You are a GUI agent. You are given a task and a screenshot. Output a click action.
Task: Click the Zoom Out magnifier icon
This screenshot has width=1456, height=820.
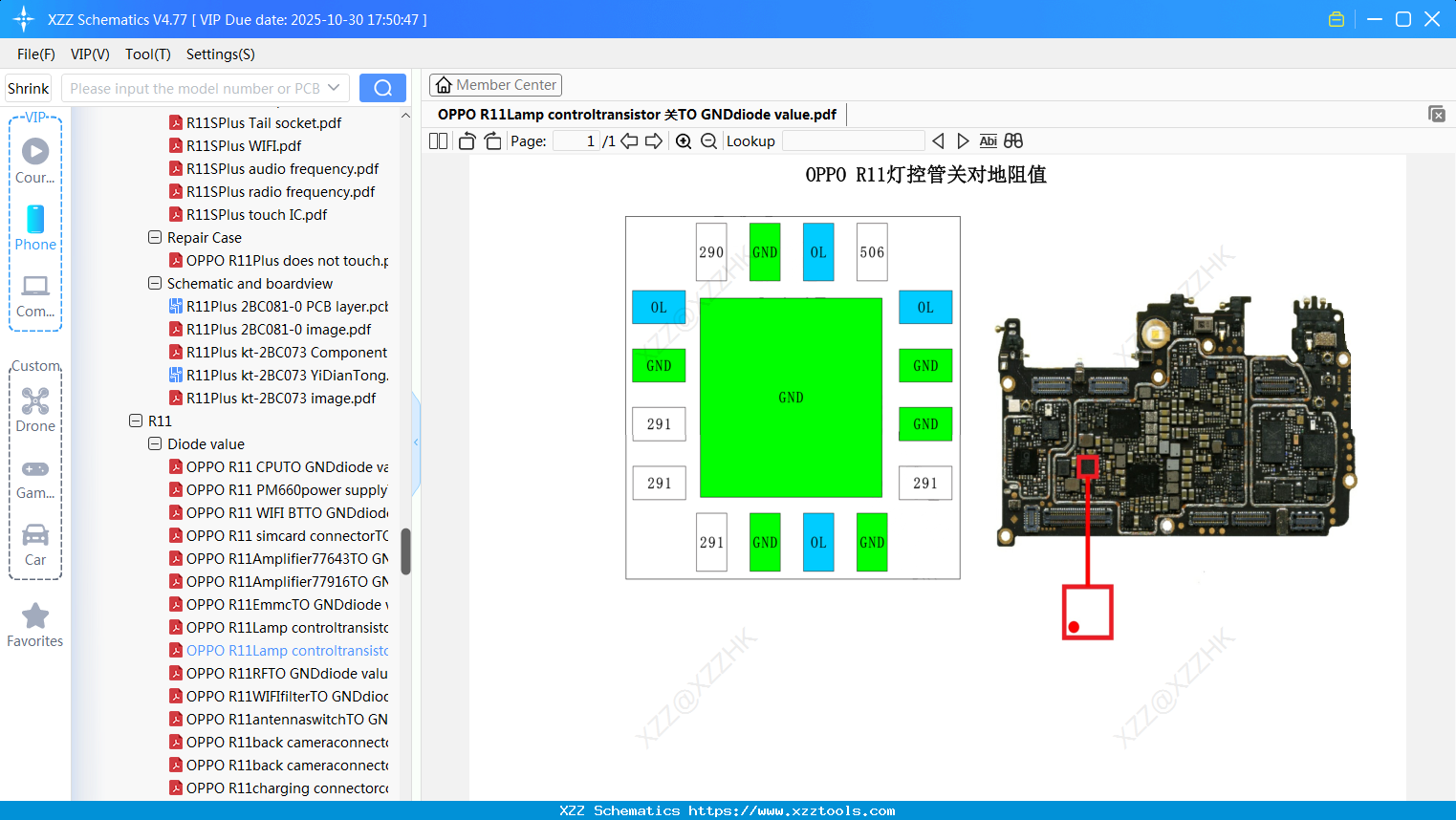pos(708,140)
